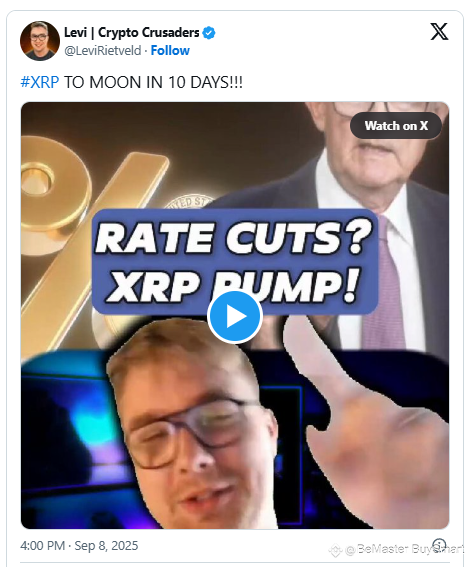Image resolution: width=472 pixels, height=567 pixels.
Task: Open the #XRP hashtag link
Action: [x=40, y=82]
